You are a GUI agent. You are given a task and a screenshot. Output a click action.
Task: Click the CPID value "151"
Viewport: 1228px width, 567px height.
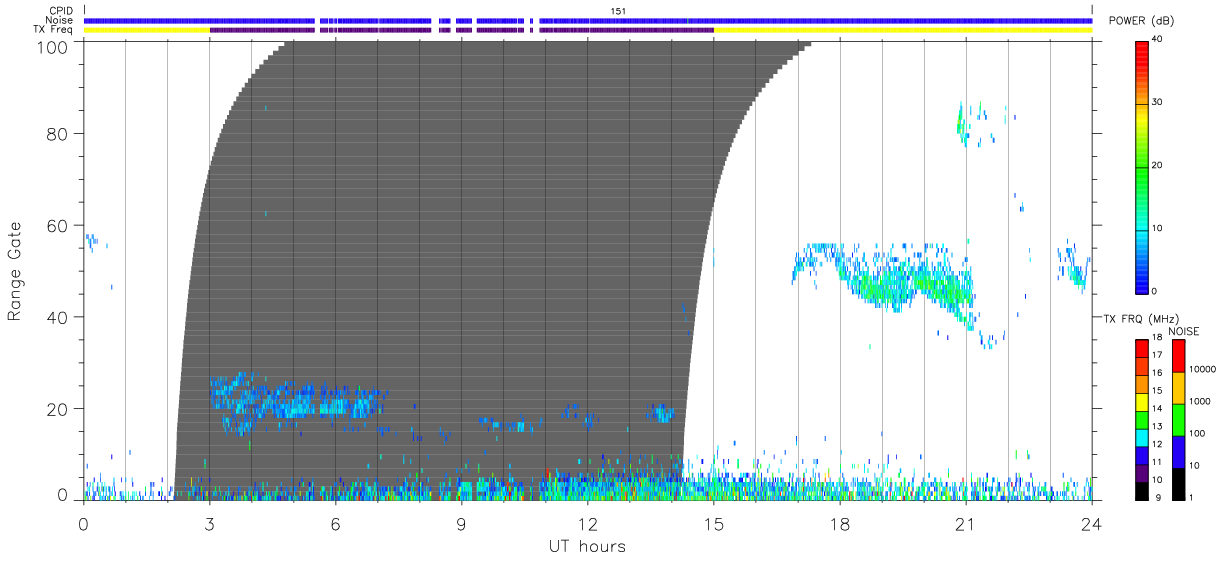point(619,11)
